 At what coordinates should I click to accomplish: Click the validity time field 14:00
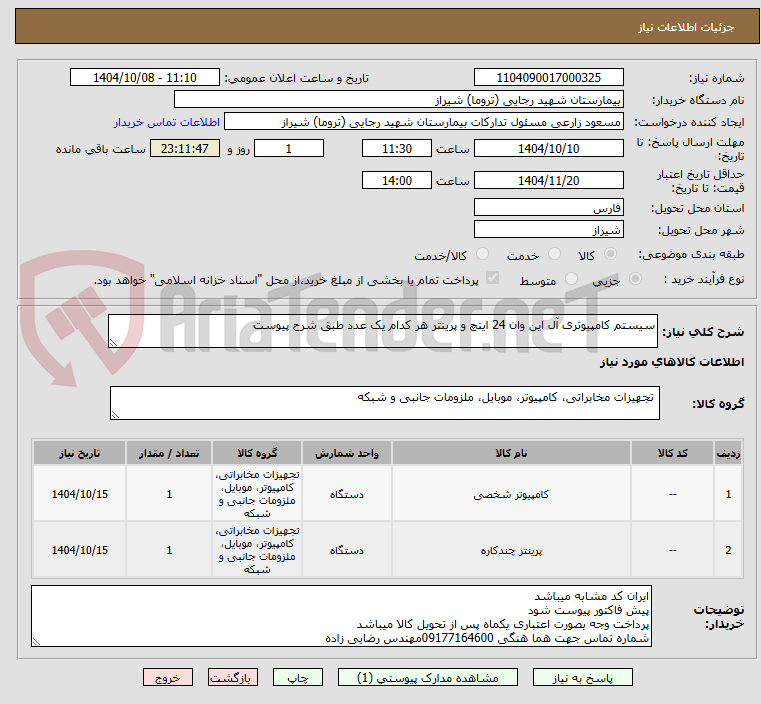tap(397, 180)
